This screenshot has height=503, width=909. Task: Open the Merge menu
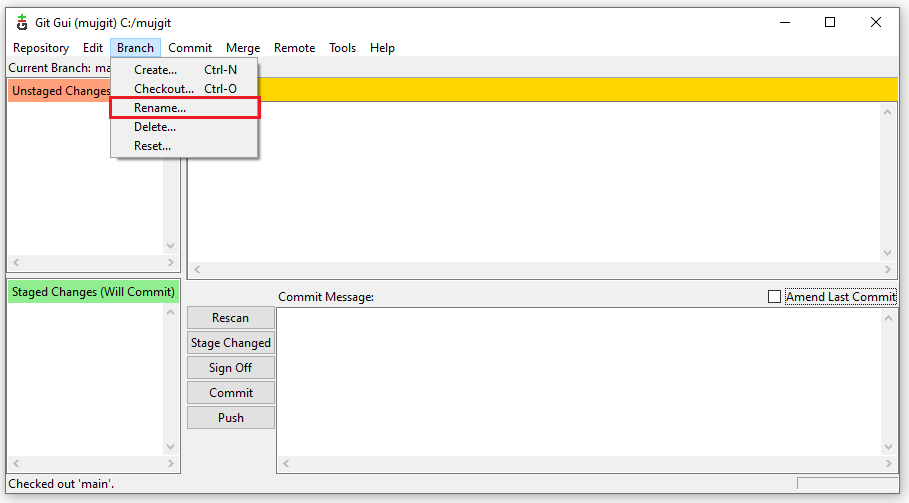pyautogui.click(x=243, y=48)
